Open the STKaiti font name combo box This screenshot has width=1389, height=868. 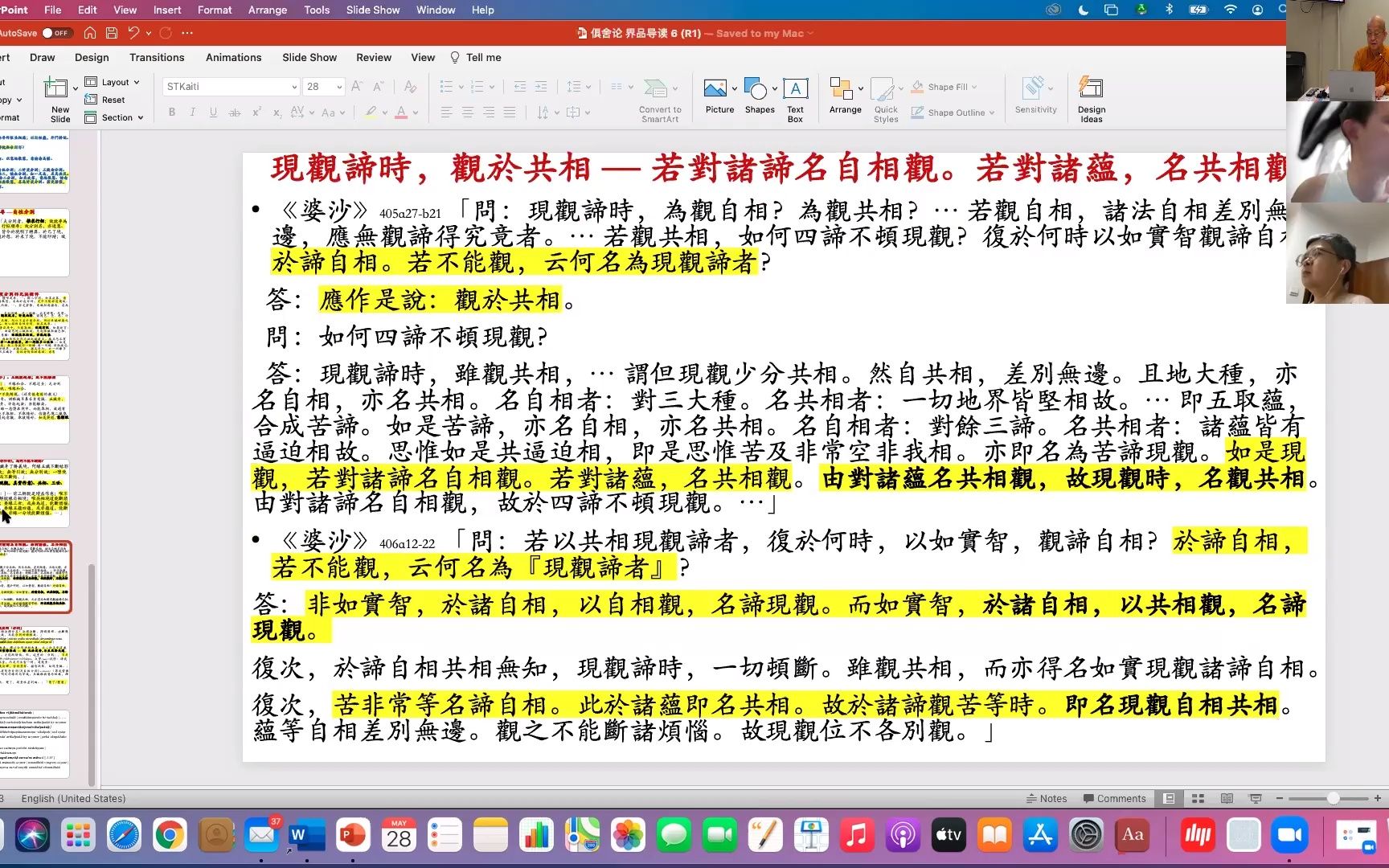(231, 86)
